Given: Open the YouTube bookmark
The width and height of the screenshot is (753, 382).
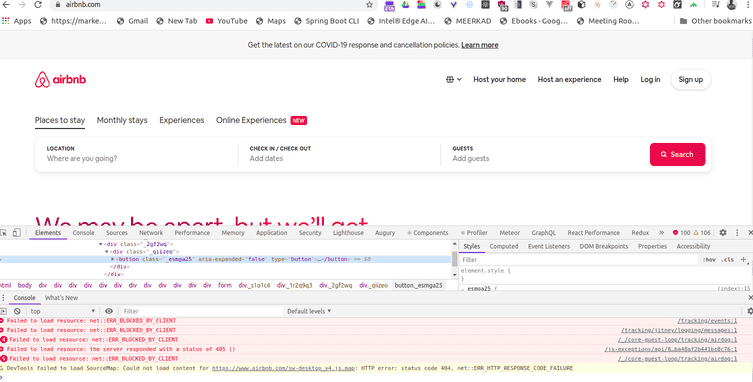Looking at the screenshot, I should [226, 21].
